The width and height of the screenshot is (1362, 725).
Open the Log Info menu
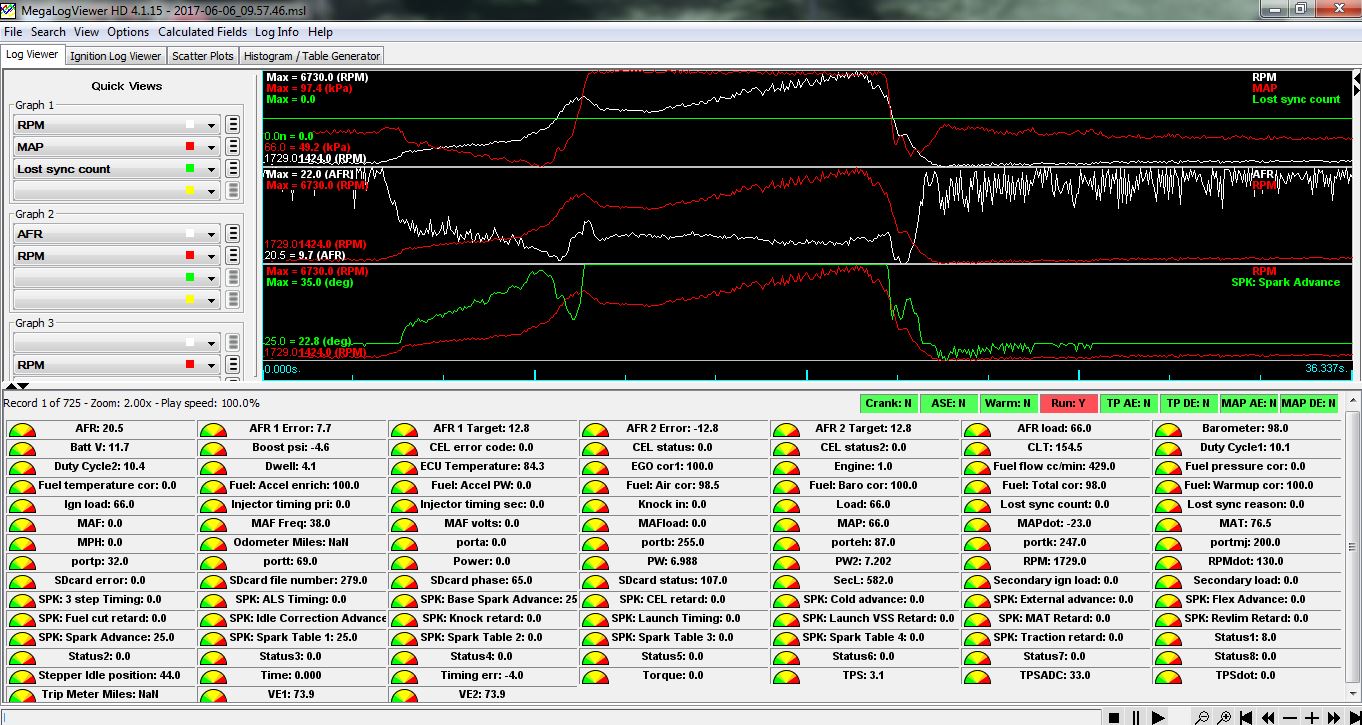tap(277, 32)
